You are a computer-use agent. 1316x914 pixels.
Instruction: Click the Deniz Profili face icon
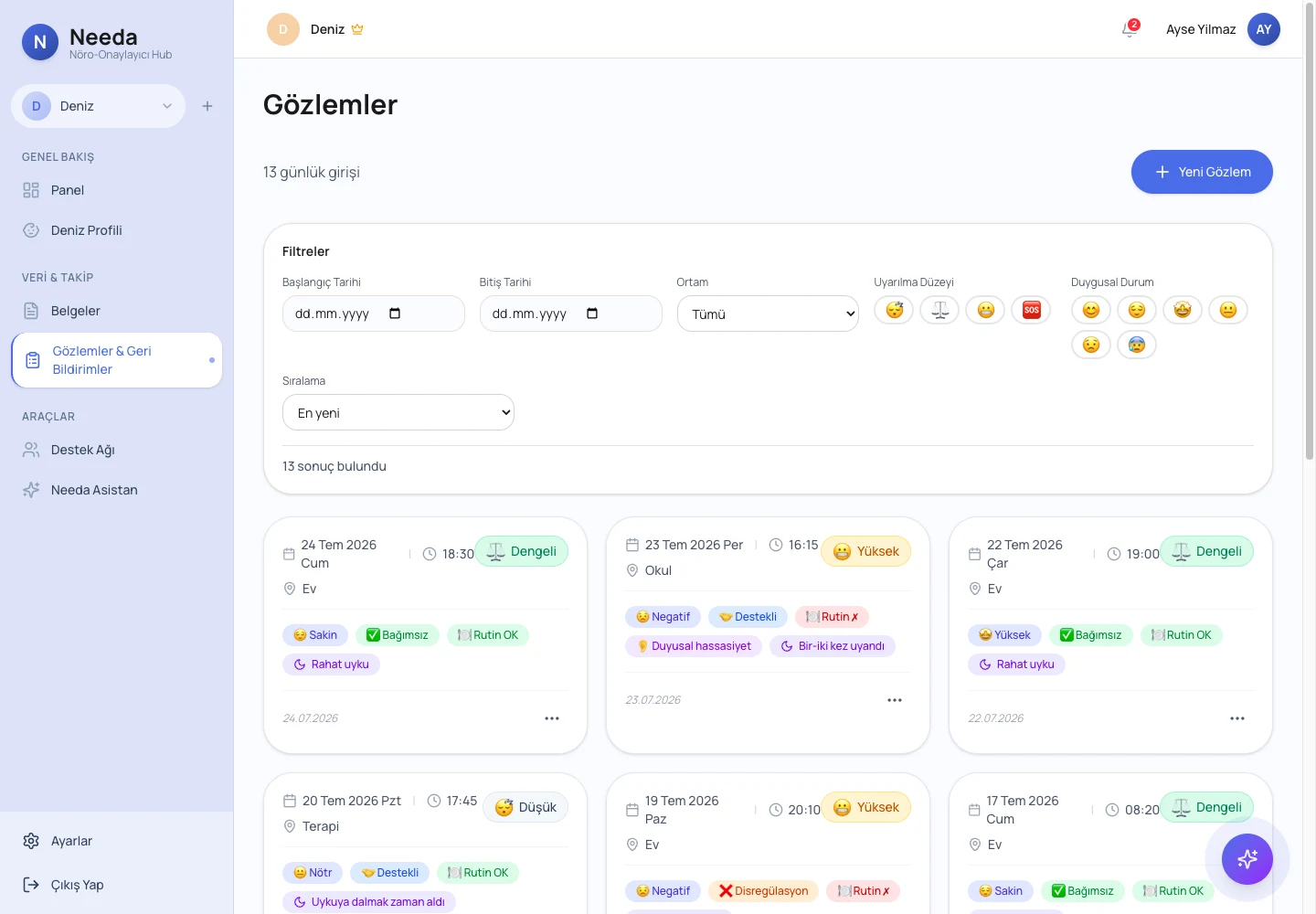pos(31,230)
